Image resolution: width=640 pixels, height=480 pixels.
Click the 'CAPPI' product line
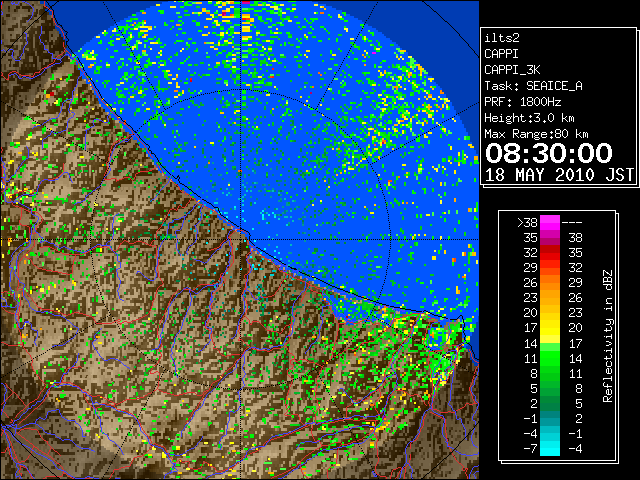pos(501,54)
